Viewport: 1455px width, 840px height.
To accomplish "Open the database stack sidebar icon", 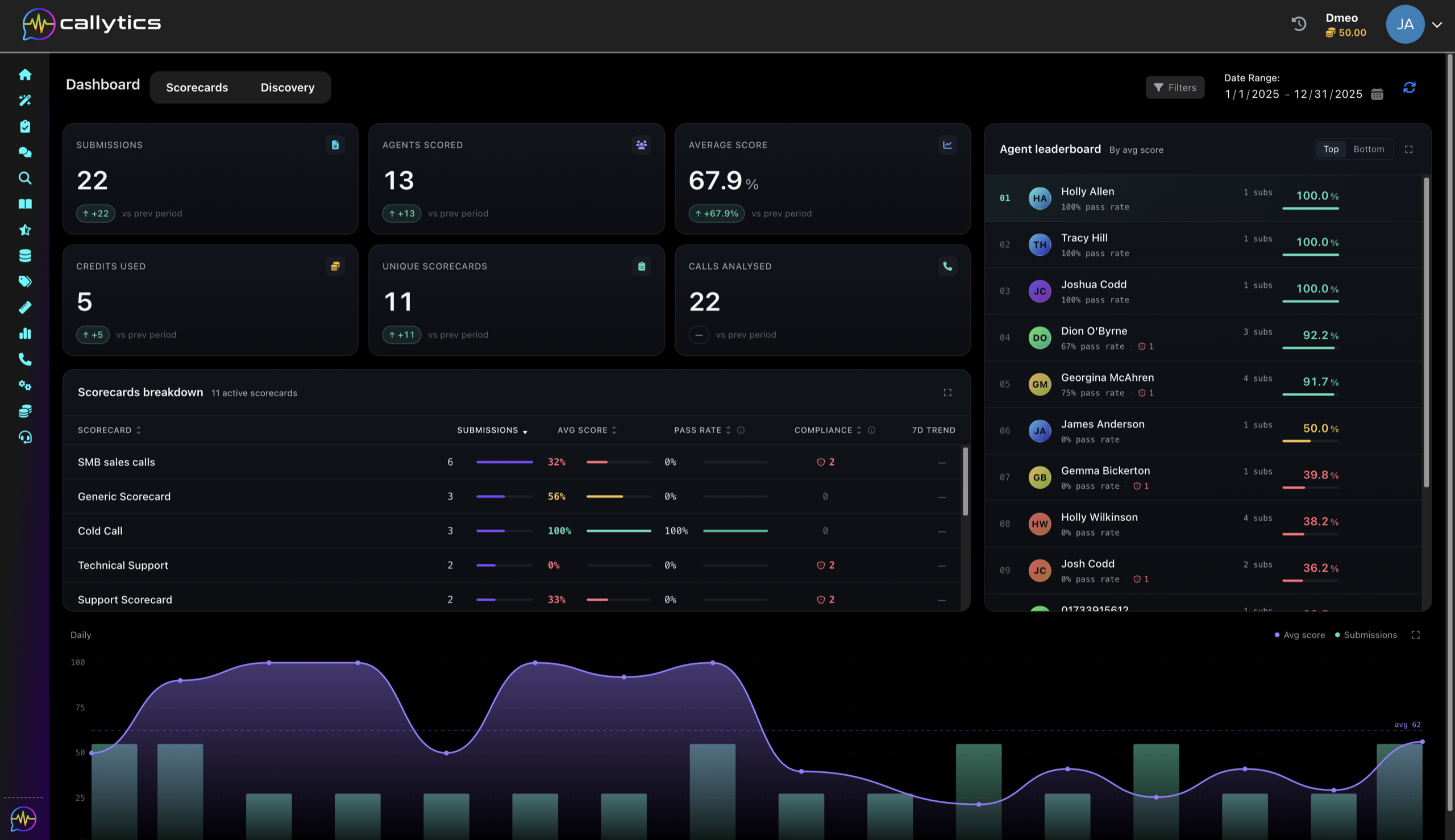I will click(25, 256).
